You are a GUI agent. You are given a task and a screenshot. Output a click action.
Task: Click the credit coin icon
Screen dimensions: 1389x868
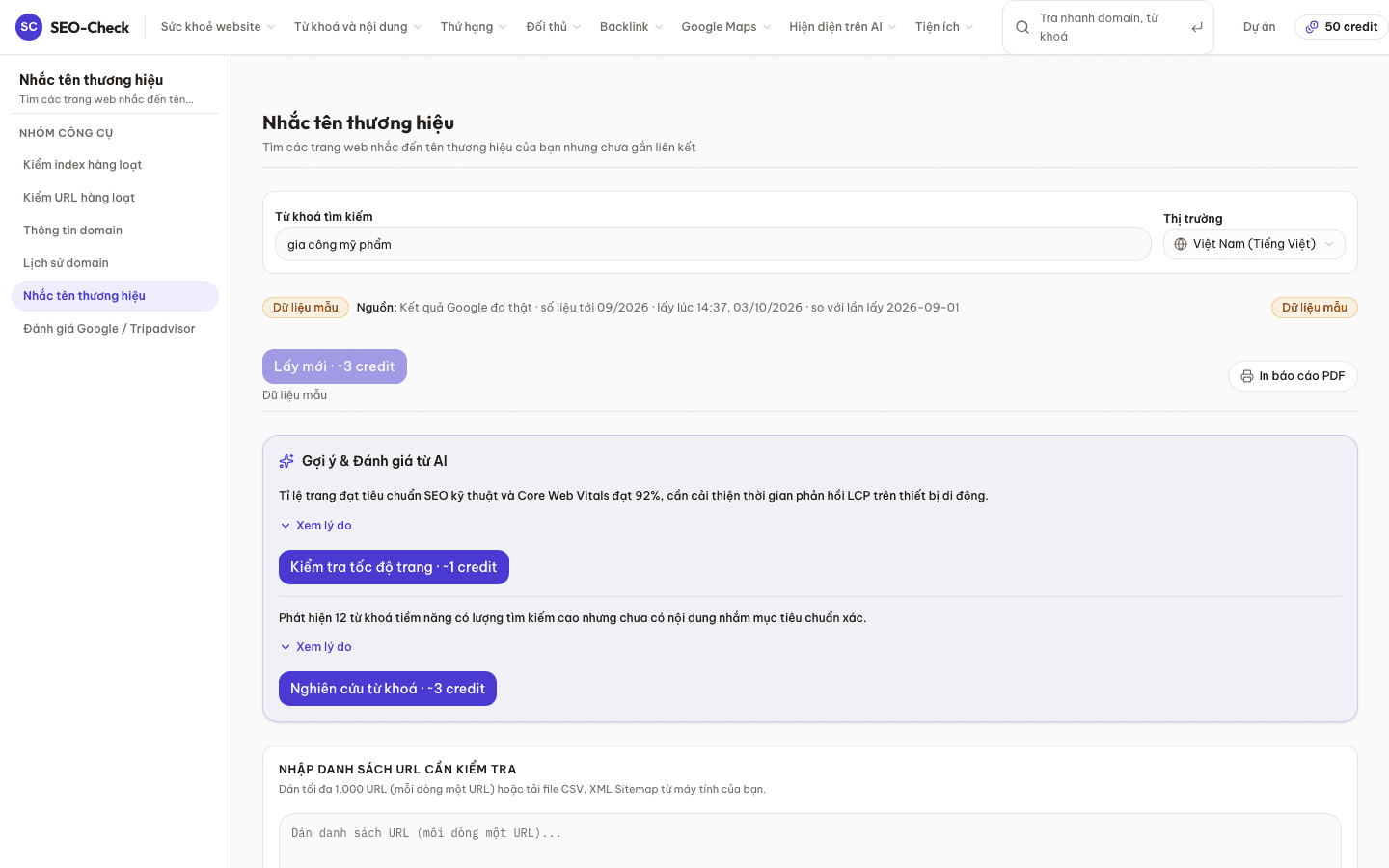point(1312,27)
